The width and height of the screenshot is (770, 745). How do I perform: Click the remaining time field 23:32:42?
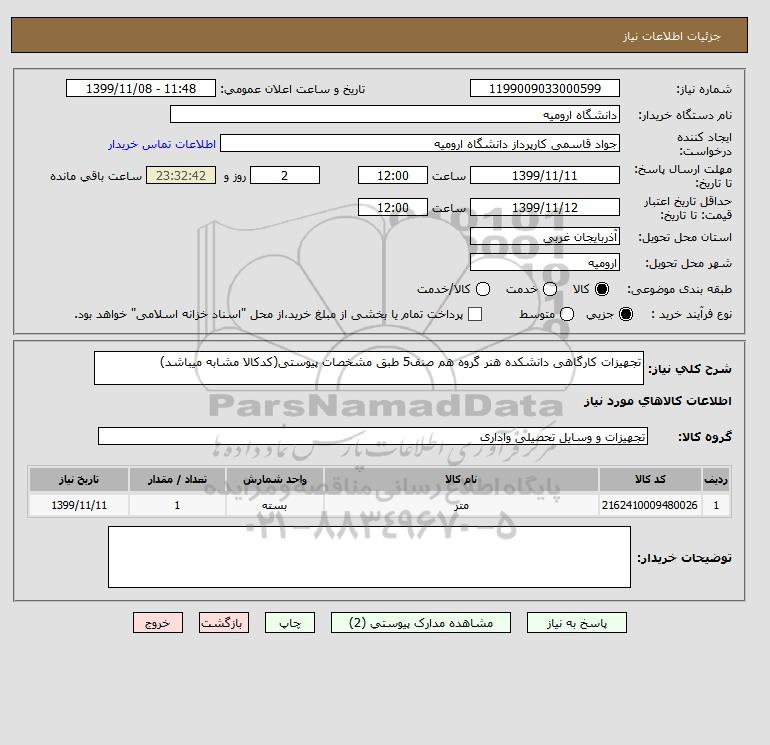(181, 175)
